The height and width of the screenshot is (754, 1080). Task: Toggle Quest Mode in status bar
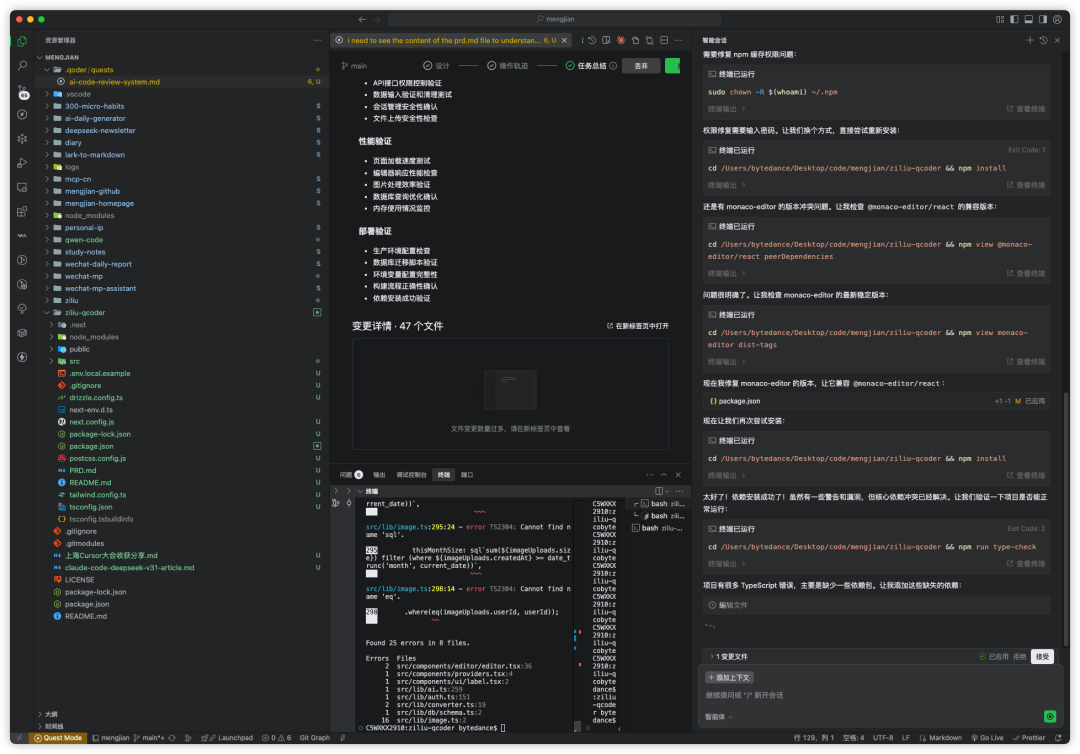coord(60,738)
